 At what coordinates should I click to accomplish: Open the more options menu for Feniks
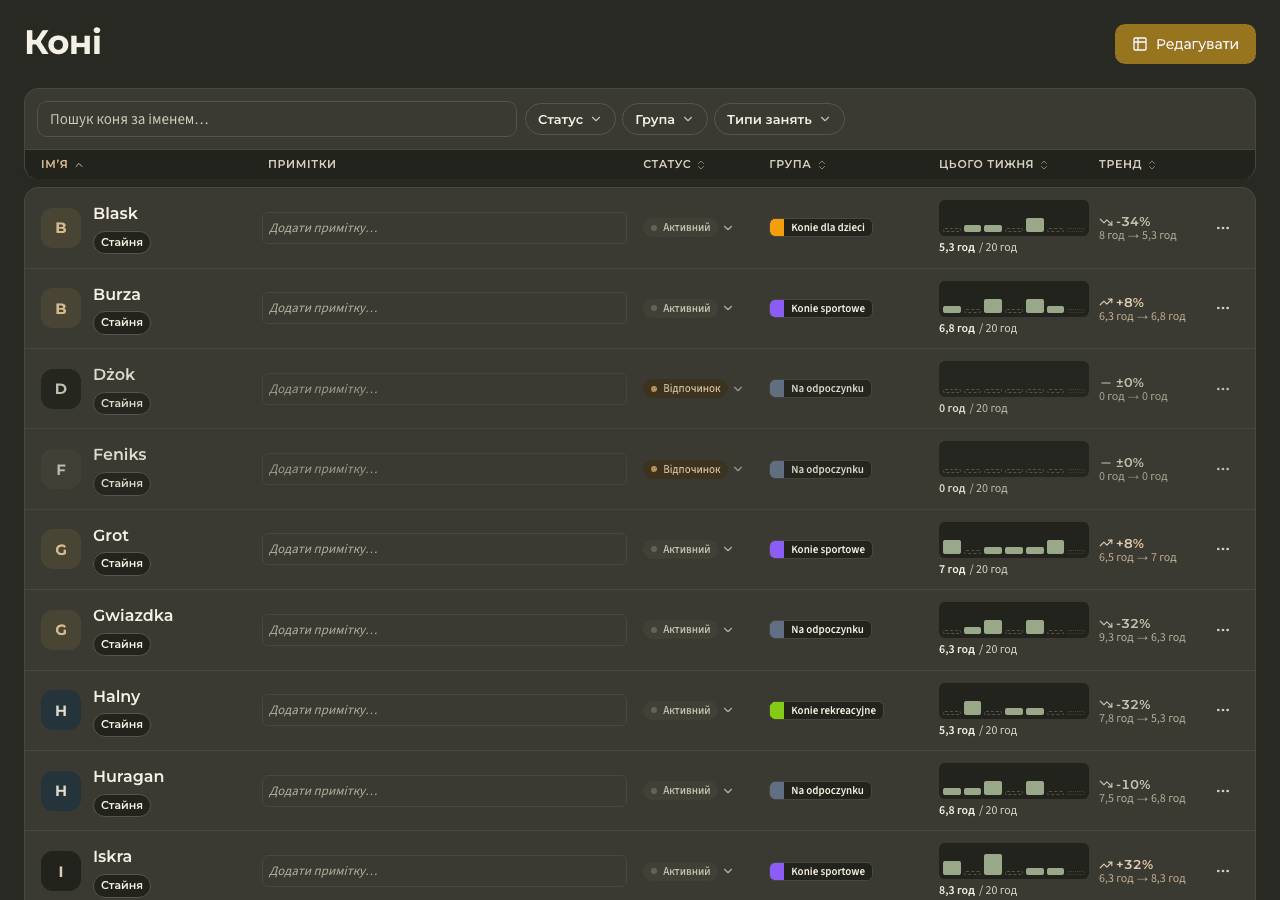click(x=1222, y=469)
